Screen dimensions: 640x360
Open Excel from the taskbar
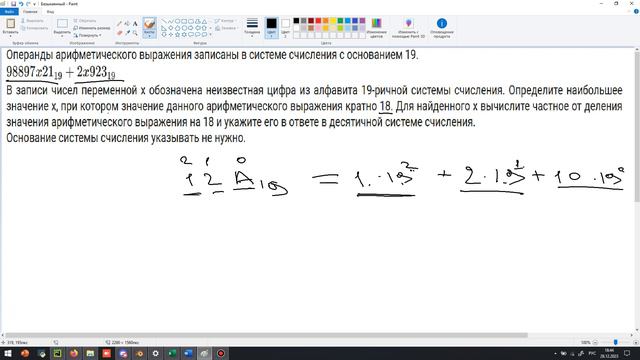pyautogui.click(x=172, y=353)
